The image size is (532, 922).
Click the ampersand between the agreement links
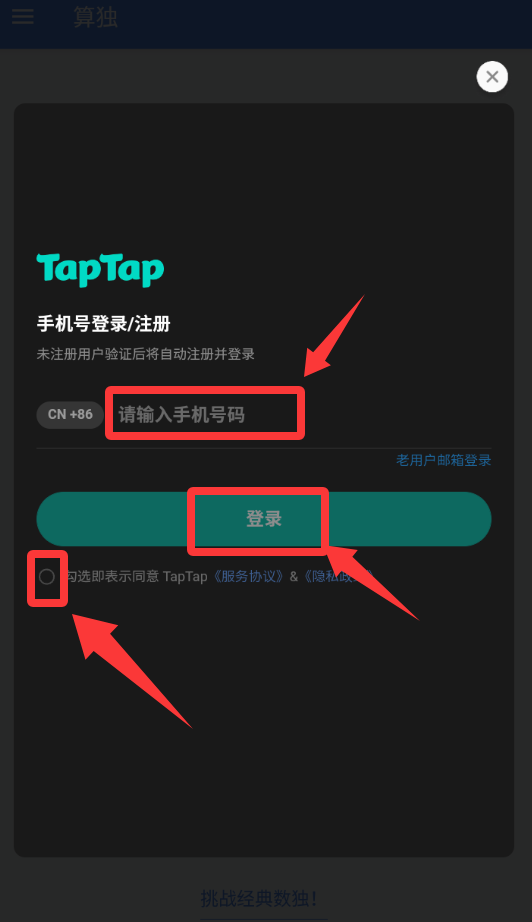tap(294, 577)
